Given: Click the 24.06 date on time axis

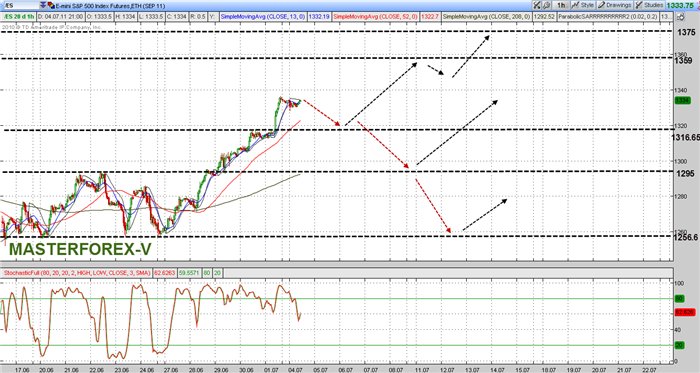Looking at the screenshot, I should click(147, 370).
